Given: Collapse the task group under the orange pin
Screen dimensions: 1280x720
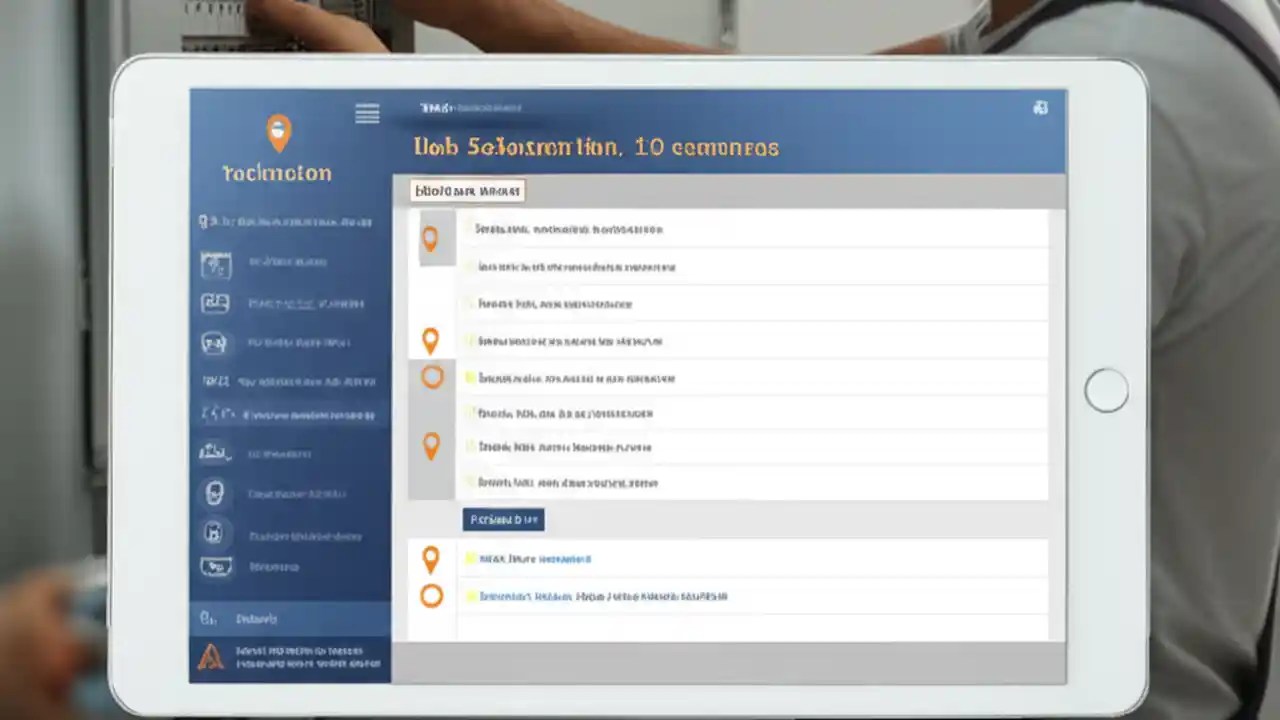Looking at the screenshot, I should (x=431, y=341).
